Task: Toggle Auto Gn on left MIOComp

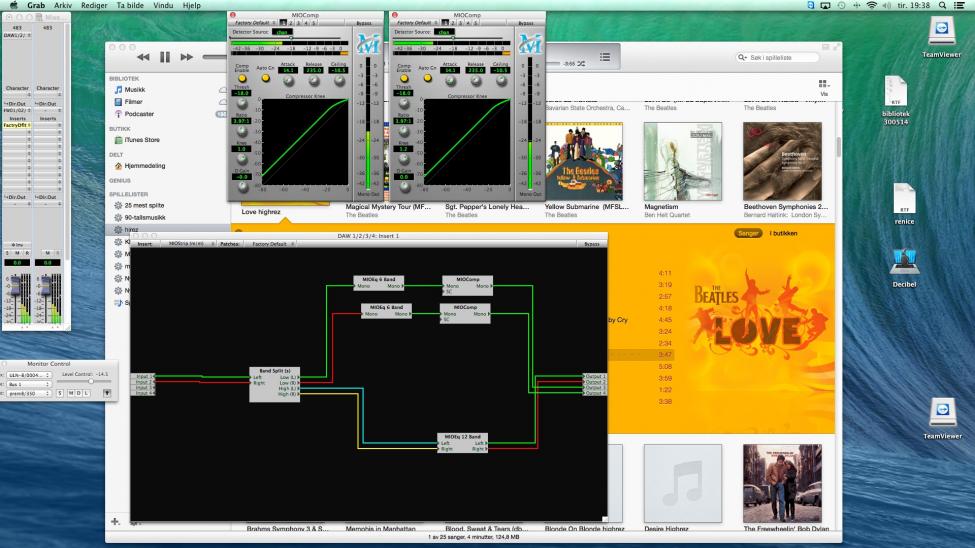Action: pyautogui.click(x=266, y=78)
